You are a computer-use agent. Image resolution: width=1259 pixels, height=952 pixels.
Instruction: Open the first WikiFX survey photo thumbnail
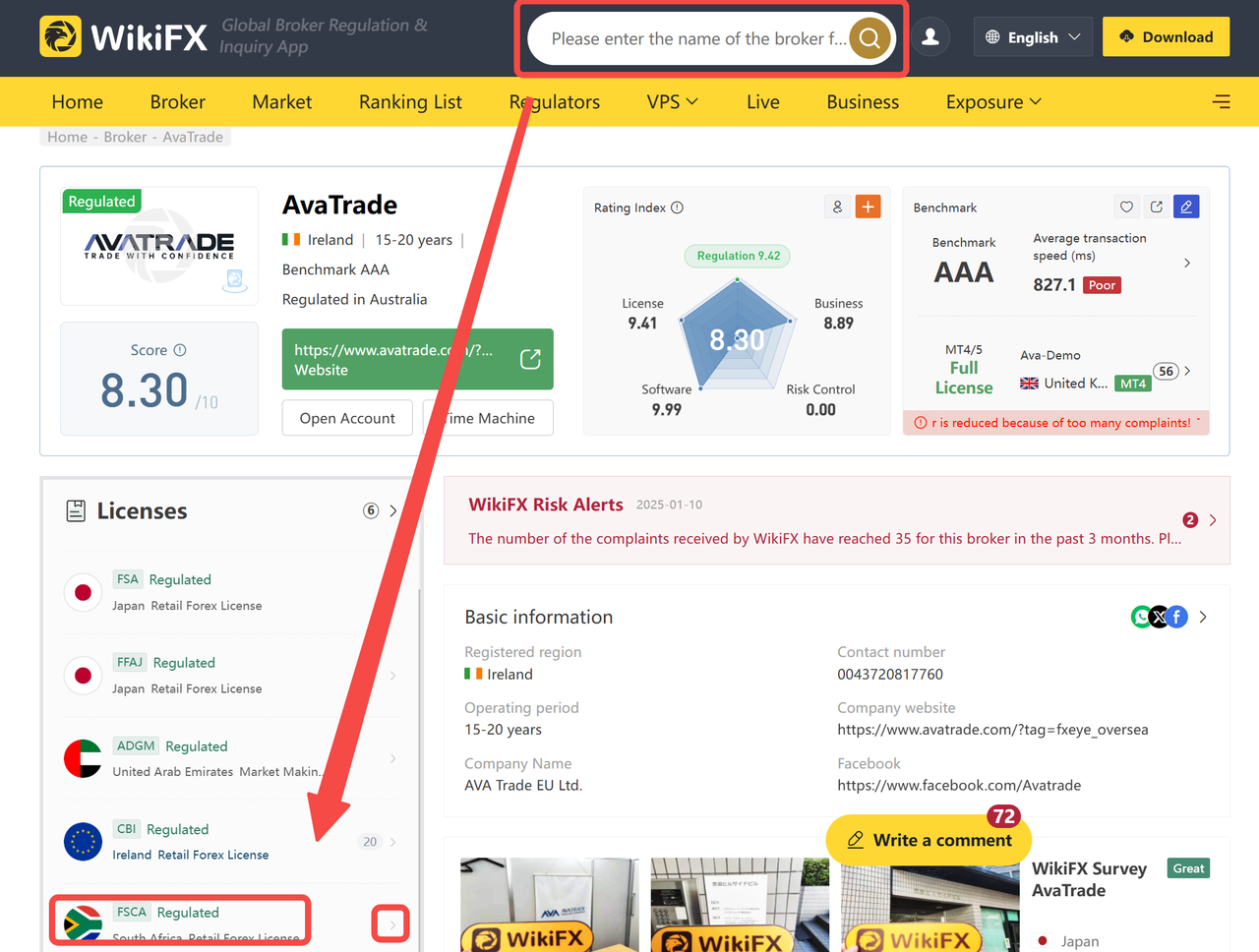[550, 905]
